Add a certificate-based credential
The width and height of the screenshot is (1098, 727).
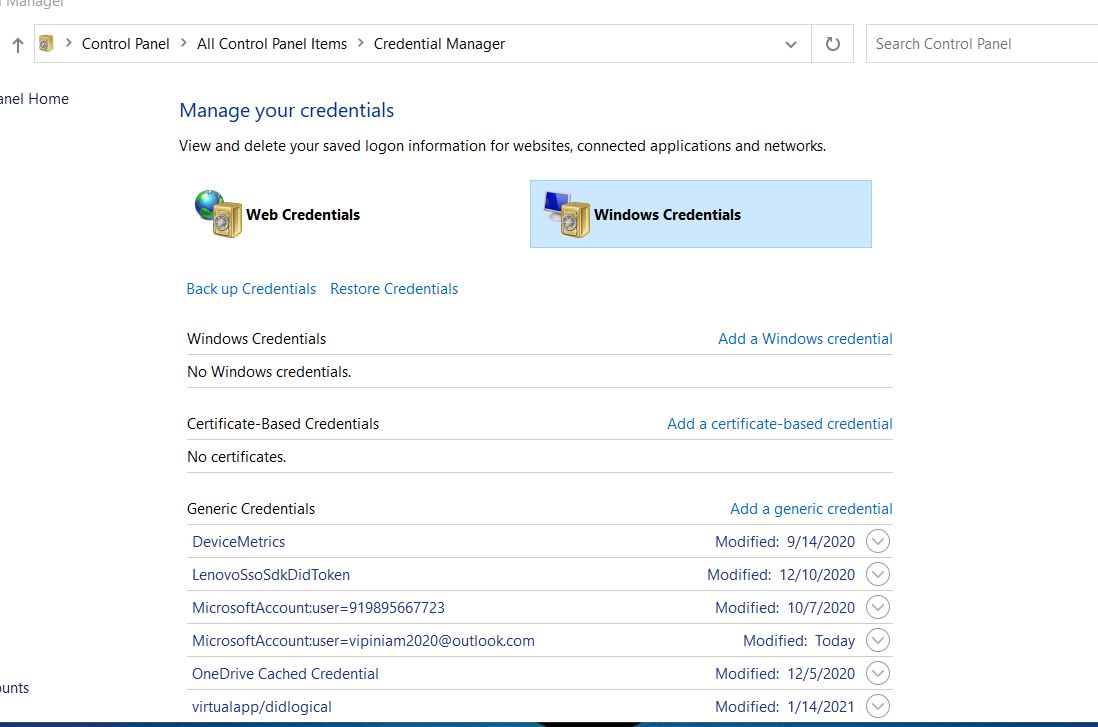point(779,424)
